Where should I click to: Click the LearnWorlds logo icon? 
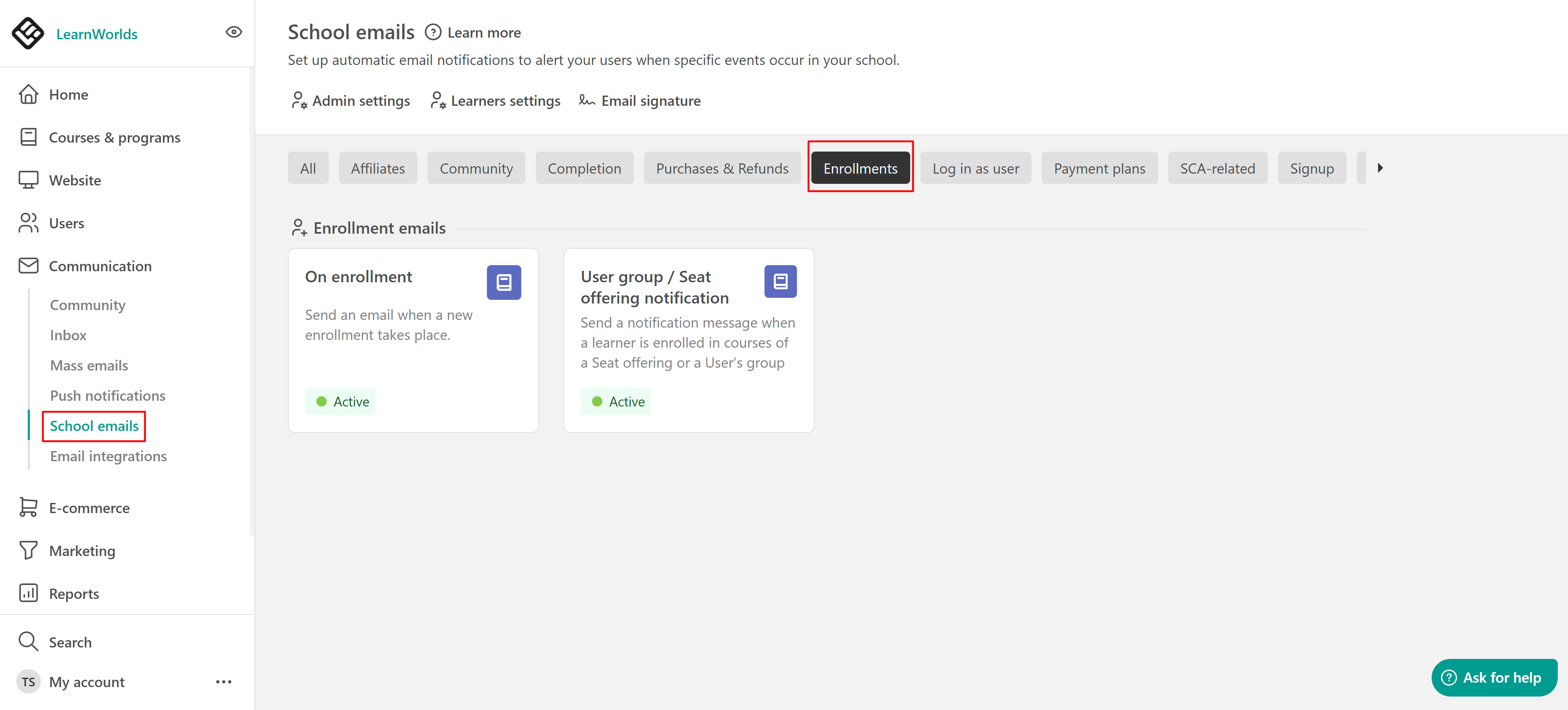(x=27, y=33)
